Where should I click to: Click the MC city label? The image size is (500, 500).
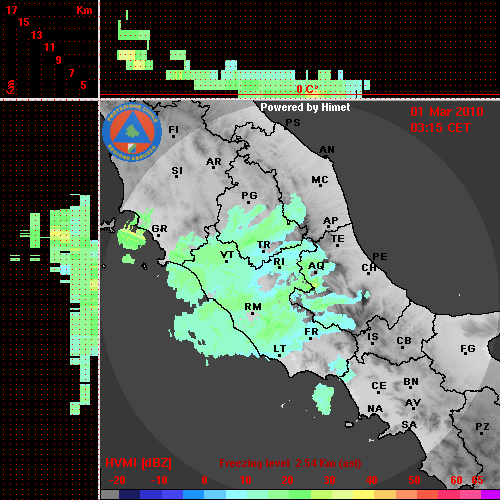pos(320,180)
